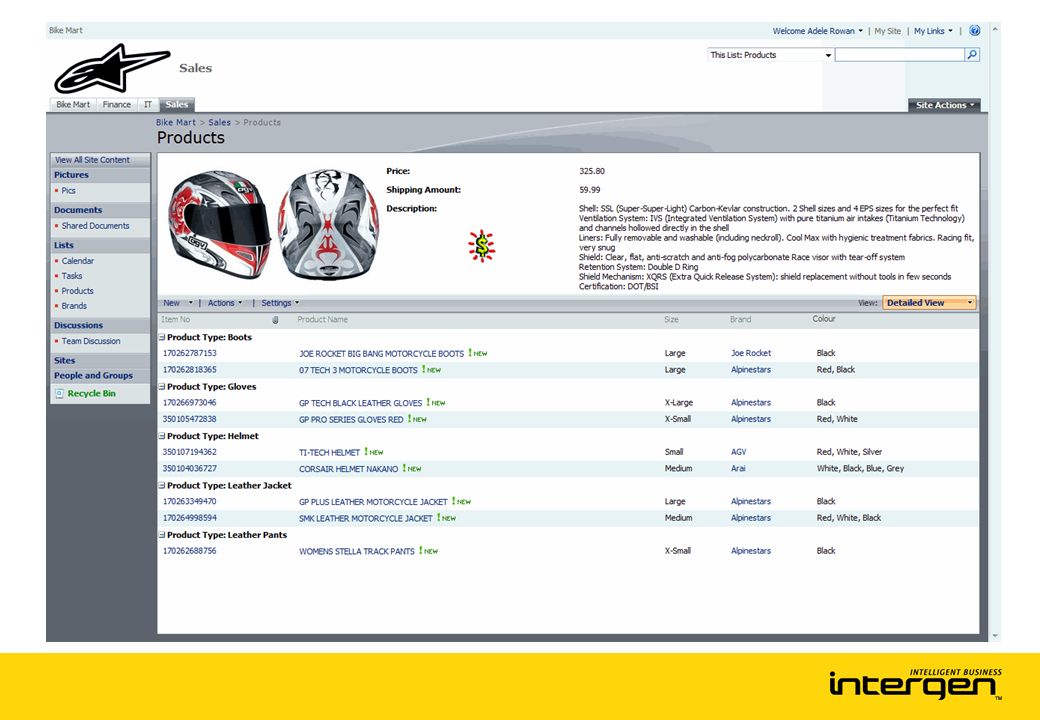Click the black-visor AGV helmet image
This screenshot has height=720, width=1040.
[x=219, y=223]
